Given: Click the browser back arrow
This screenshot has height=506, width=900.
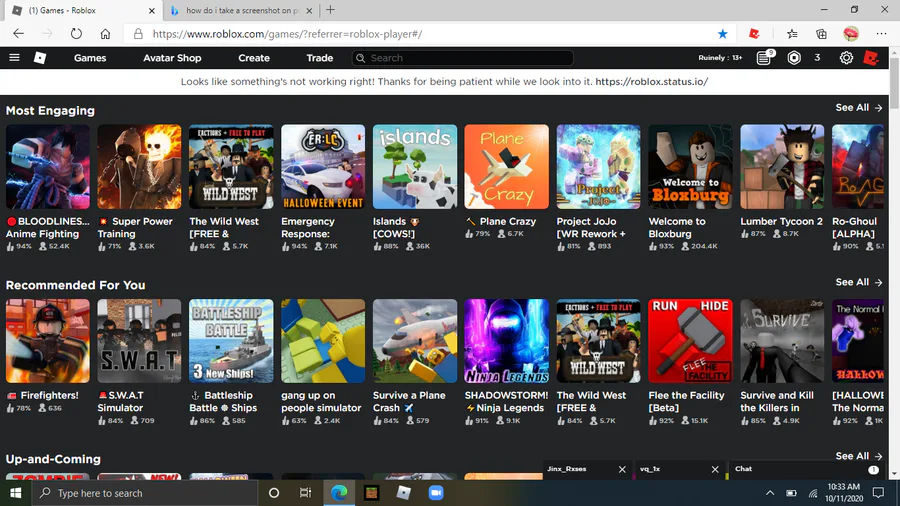Looking at the screenshot, I should click(18, 34).
